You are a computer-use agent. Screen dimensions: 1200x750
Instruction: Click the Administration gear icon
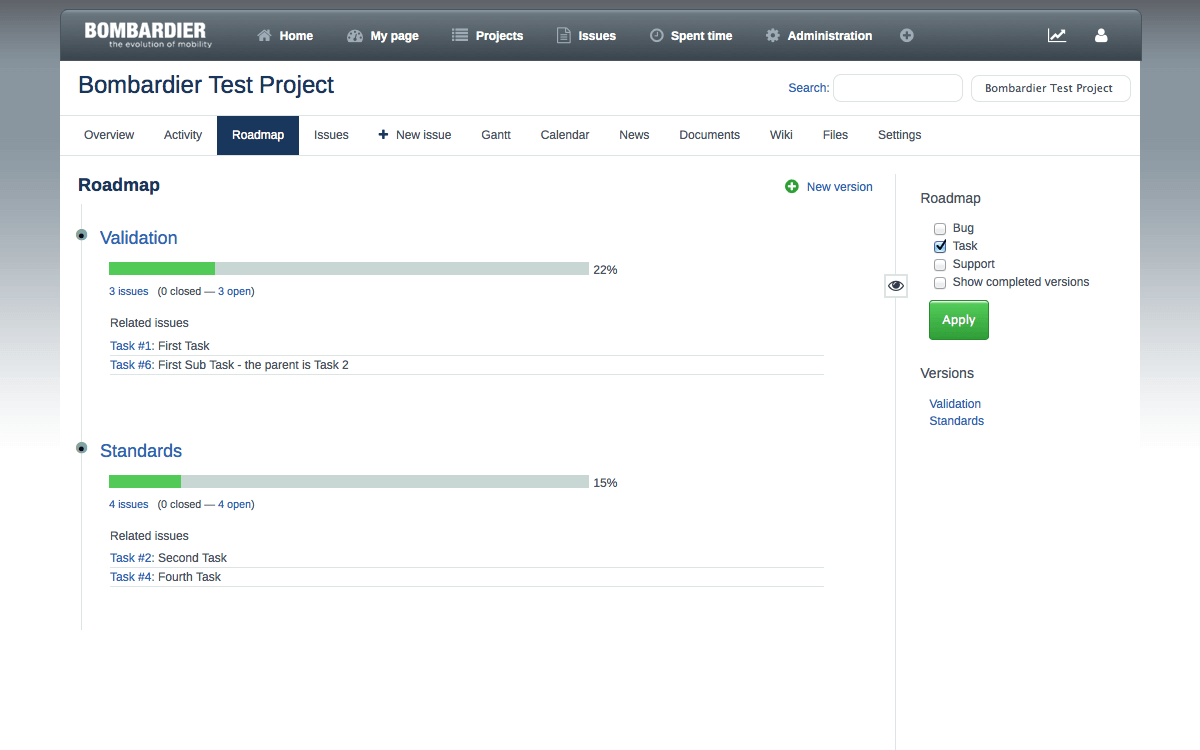pyautogui.click(x=773, y=35)
